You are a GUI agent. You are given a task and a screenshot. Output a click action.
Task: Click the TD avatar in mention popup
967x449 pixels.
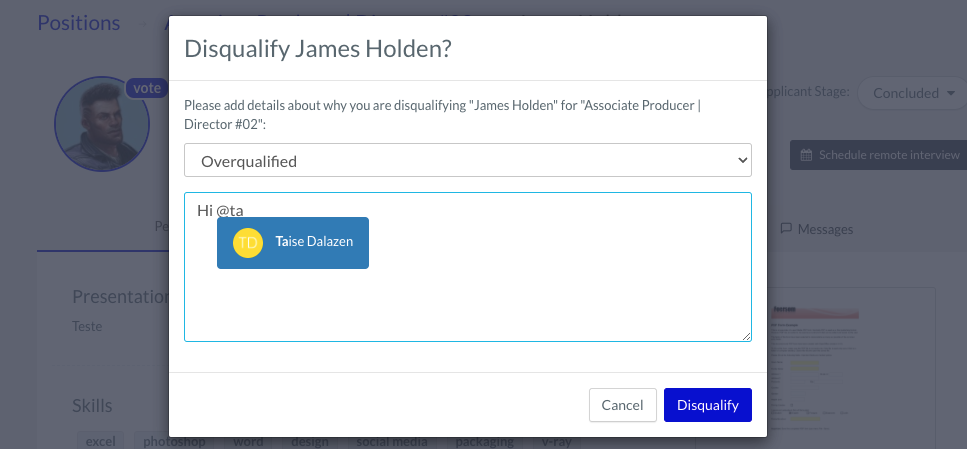tap(248, 242)
